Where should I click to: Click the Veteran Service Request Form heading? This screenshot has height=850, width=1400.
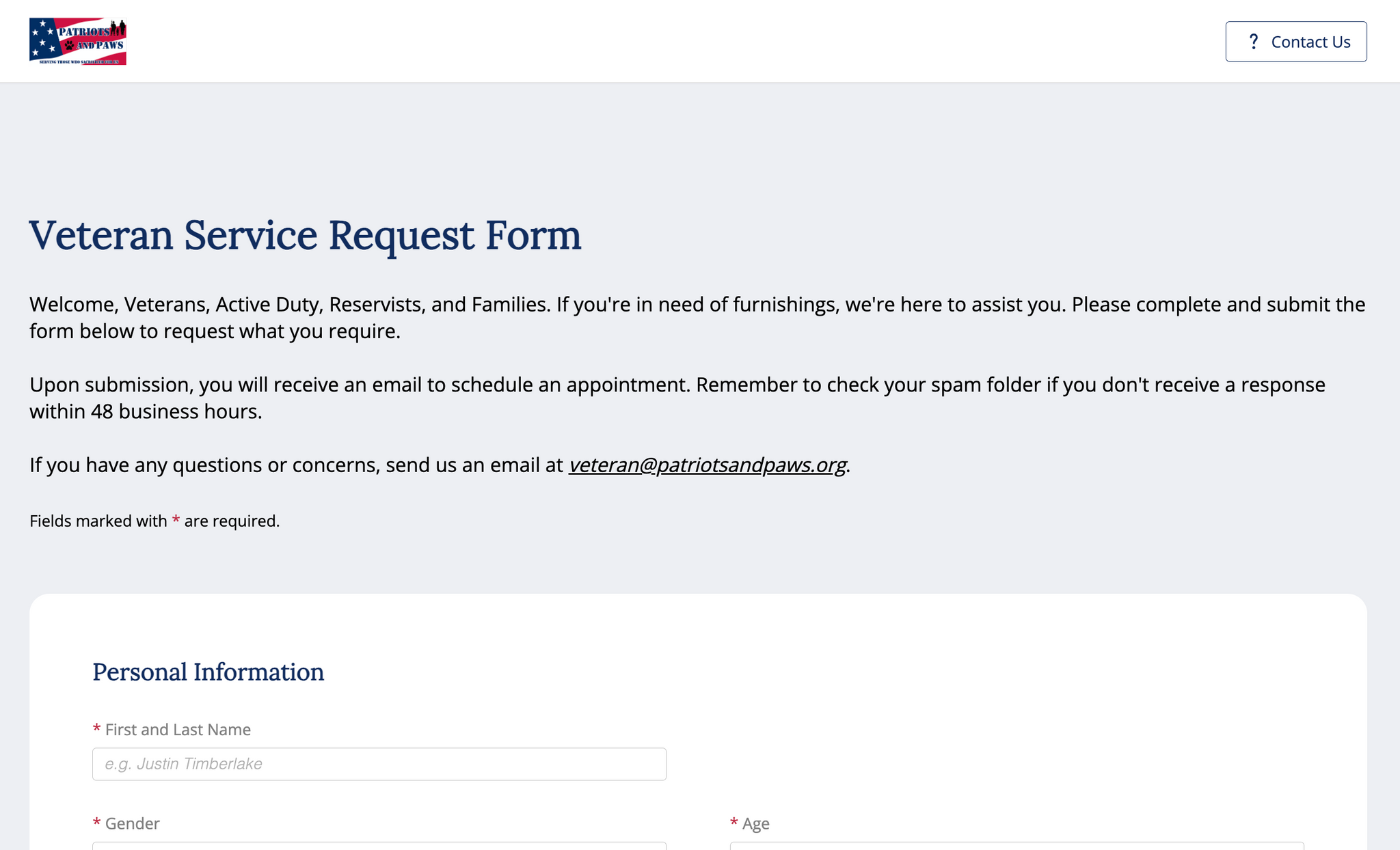point(305,235)
